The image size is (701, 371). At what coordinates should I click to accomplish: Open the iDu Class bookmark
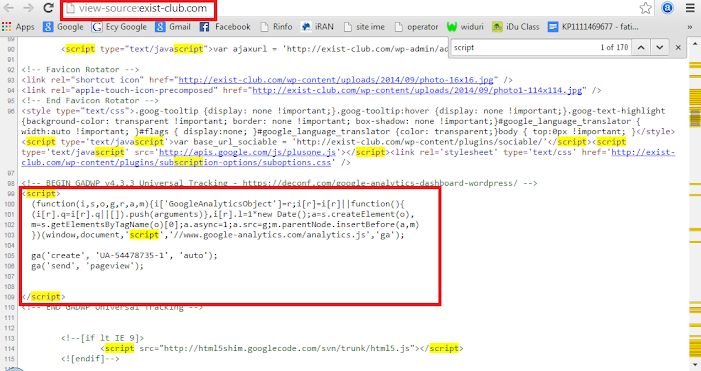(515, 27)
